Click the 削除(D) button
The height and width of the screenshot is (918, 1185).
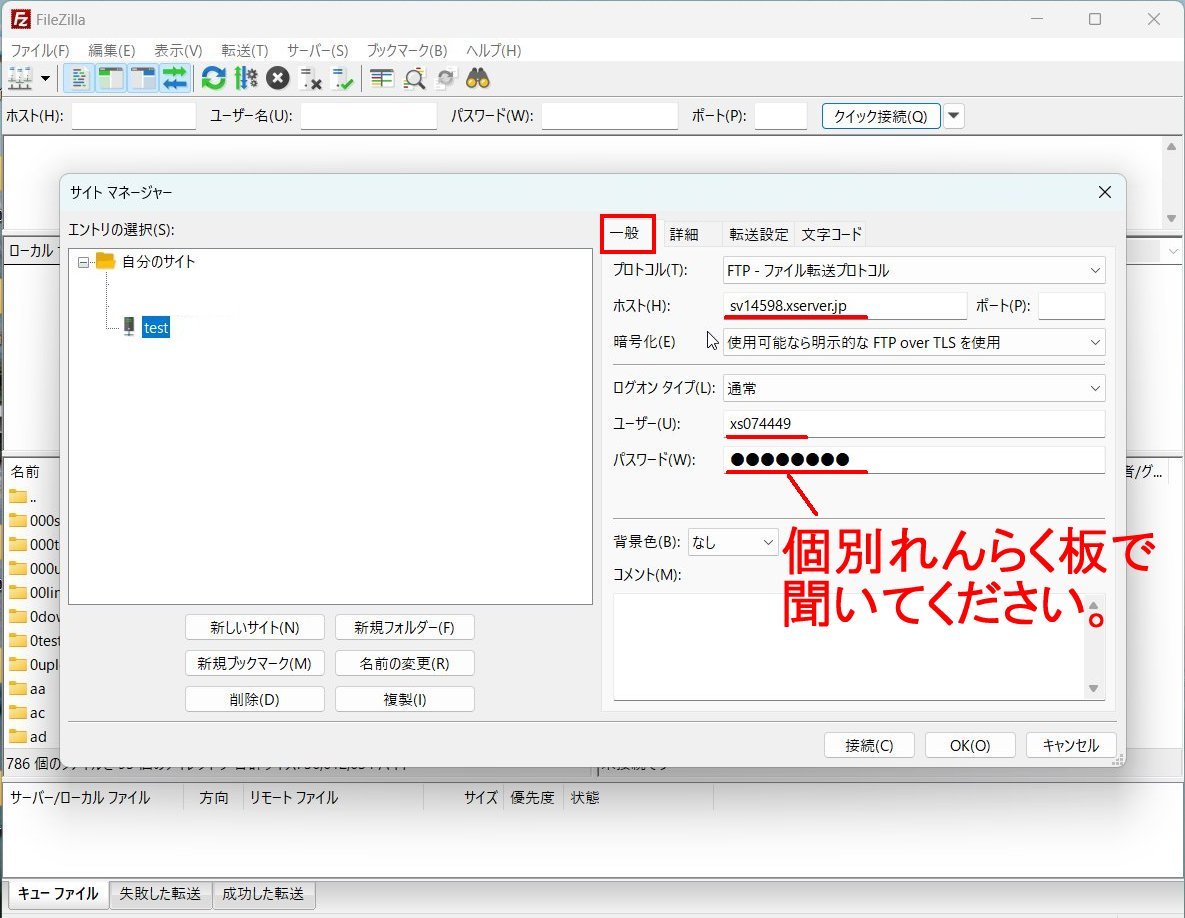(255, 699)
